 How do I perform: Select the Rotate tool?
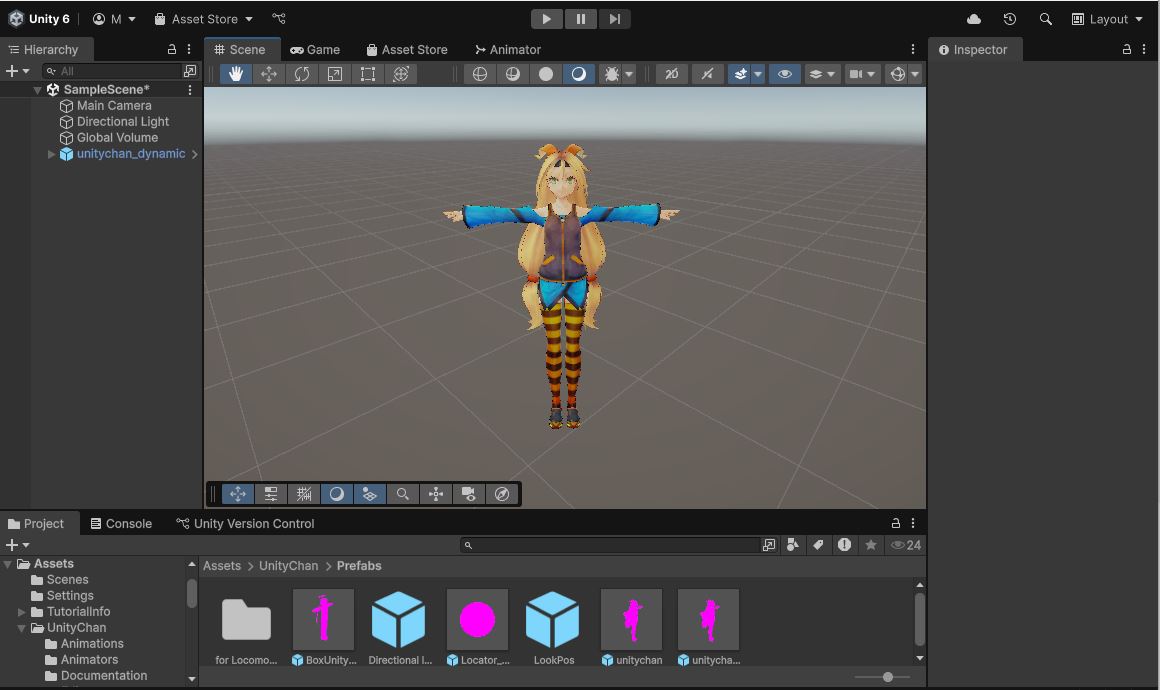tap(302, 74)
